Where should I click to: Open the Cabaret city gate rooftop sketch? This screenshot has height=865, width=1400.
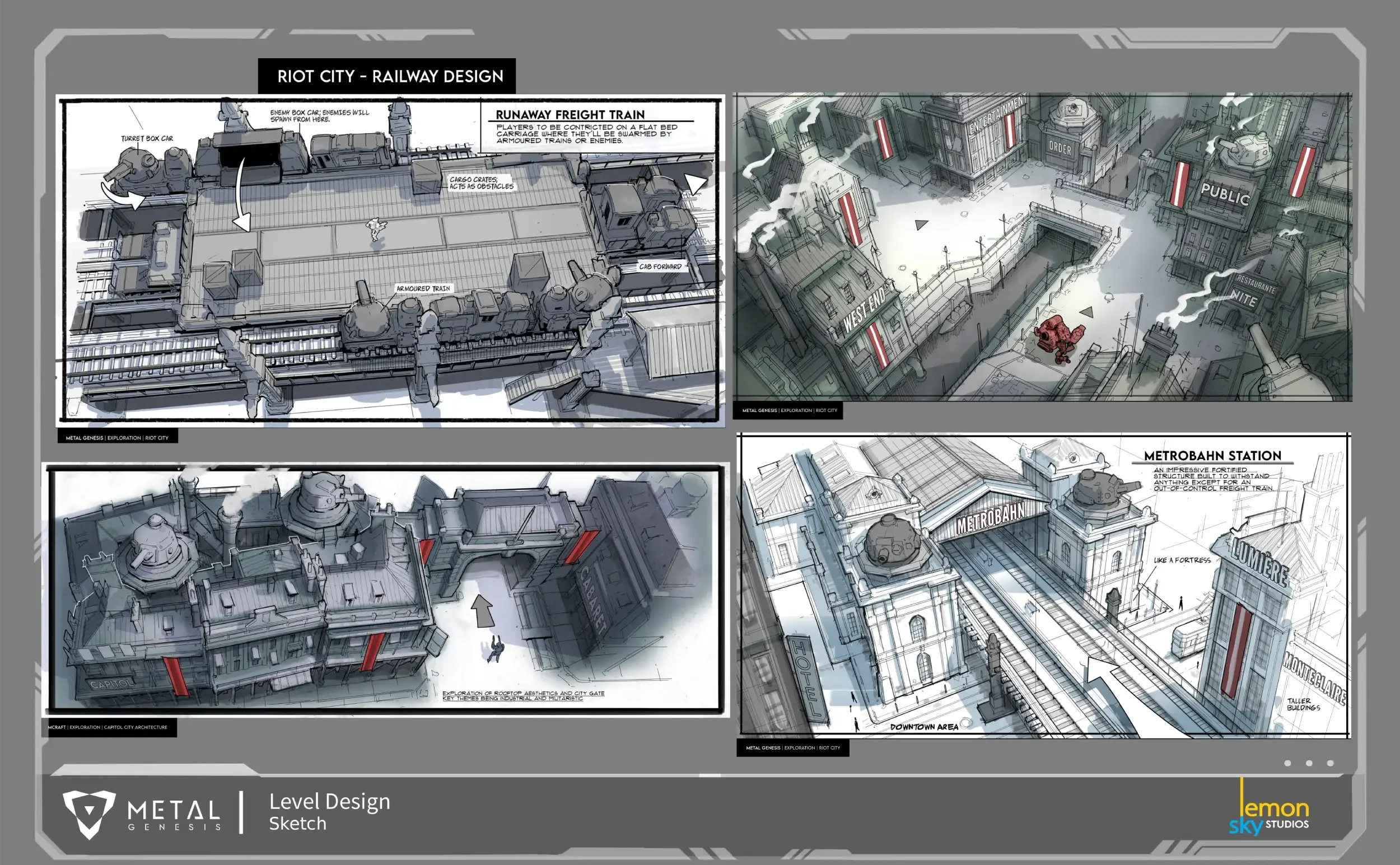coord(385,590)
